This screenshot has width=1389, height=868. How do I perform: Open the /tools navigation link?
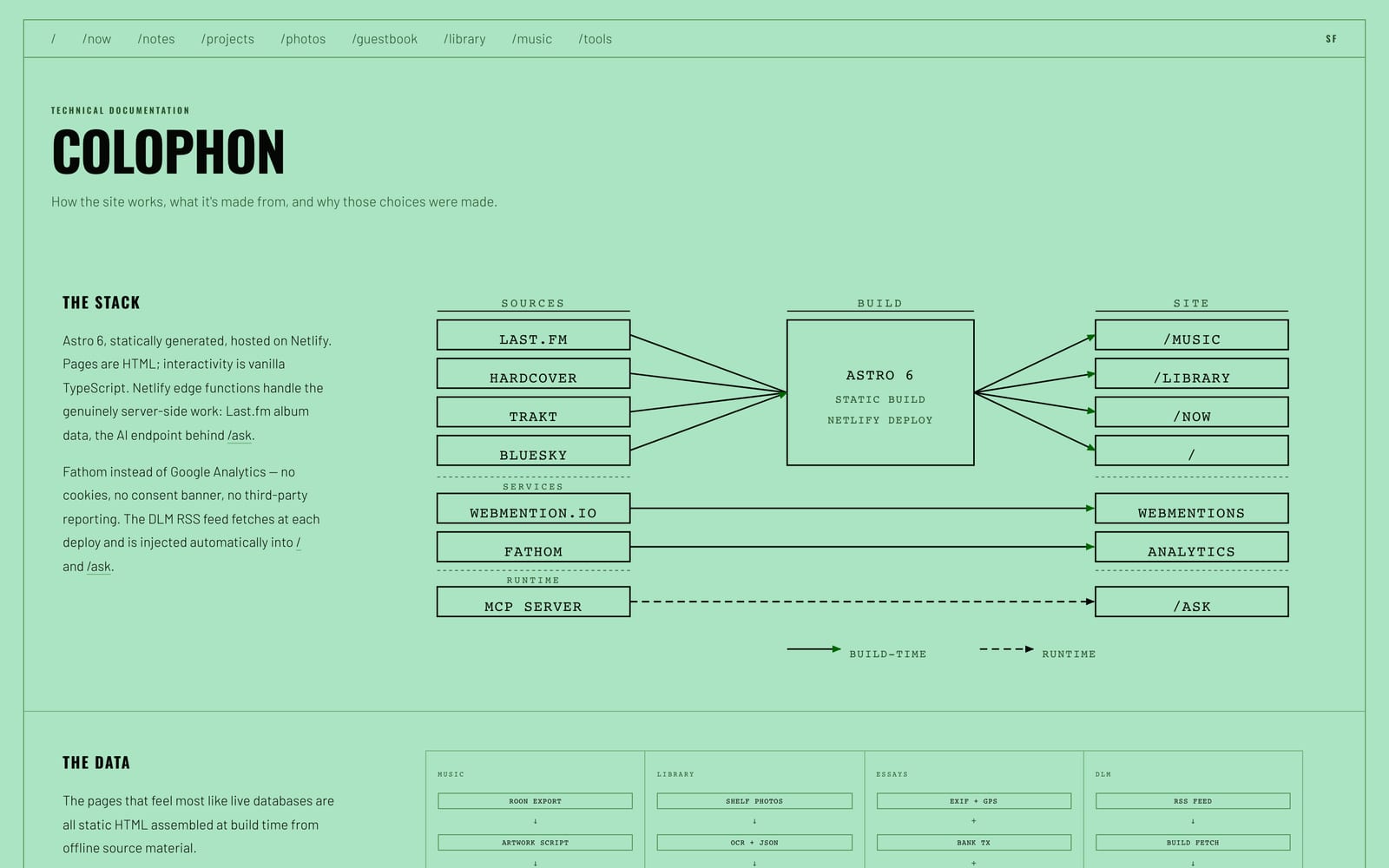596,39
